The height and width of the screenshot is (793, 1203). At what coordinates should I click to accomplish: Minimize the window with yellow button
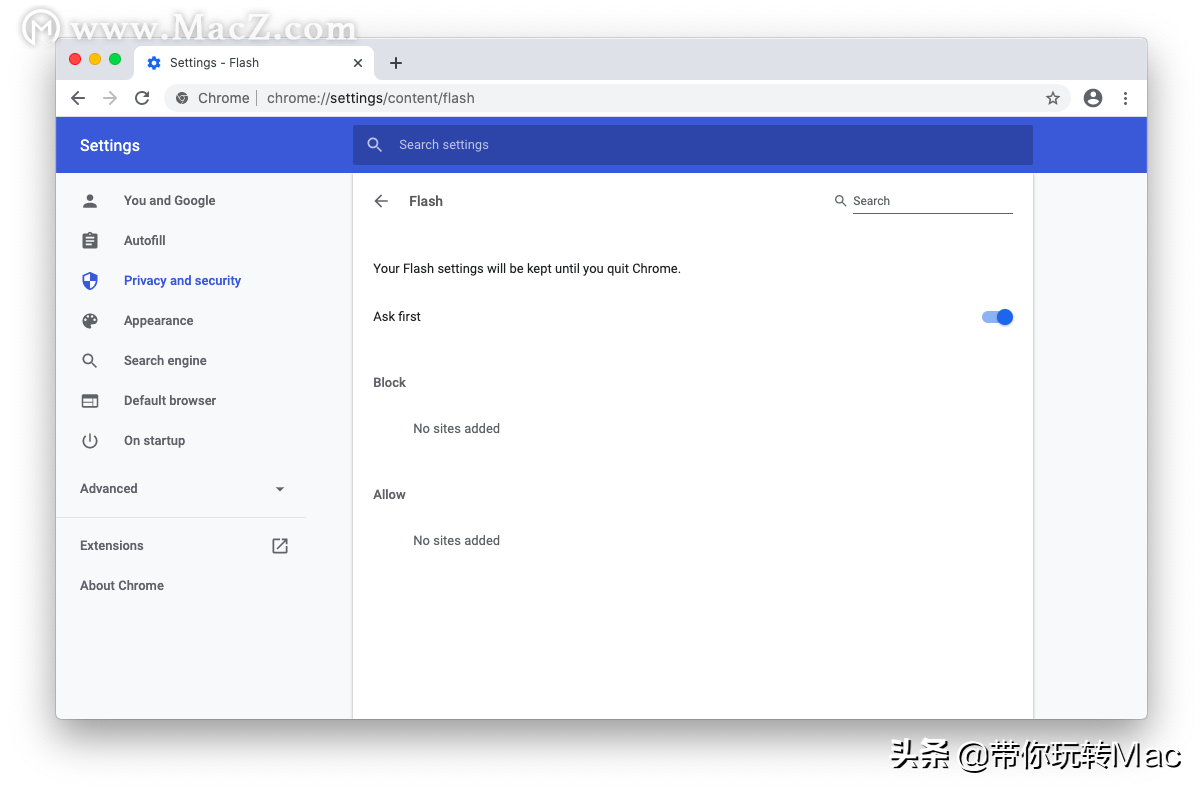click(x=95, y=60)
